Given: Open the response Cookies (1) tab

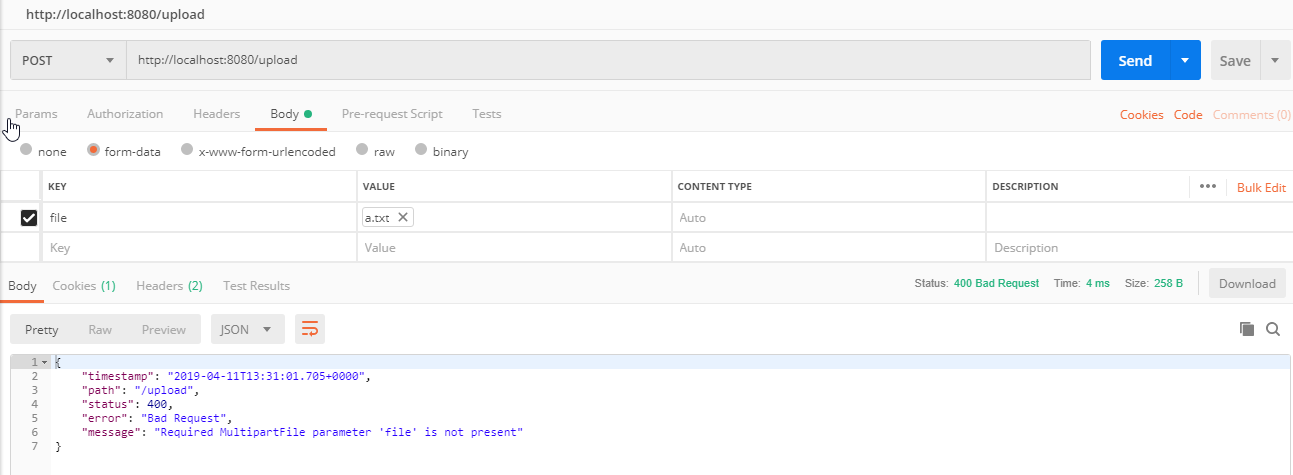Looking at the screenshot, I should pos(84,285).
